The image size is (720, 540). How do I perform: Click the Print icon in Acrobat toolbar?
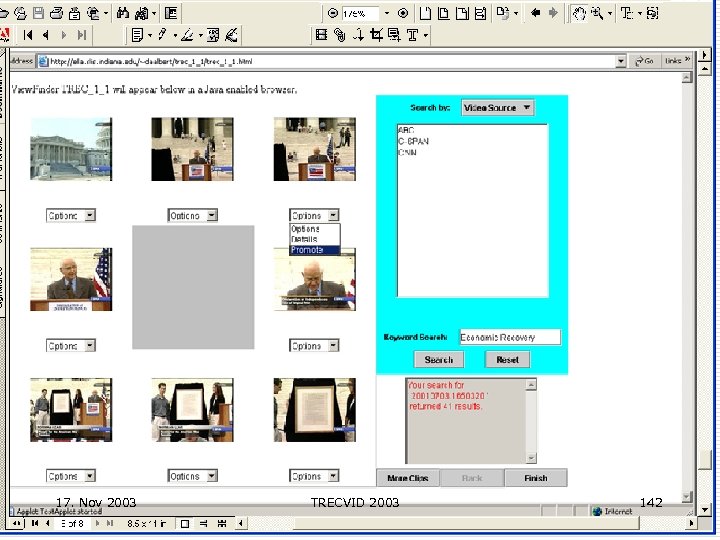(x=56, y=13)
